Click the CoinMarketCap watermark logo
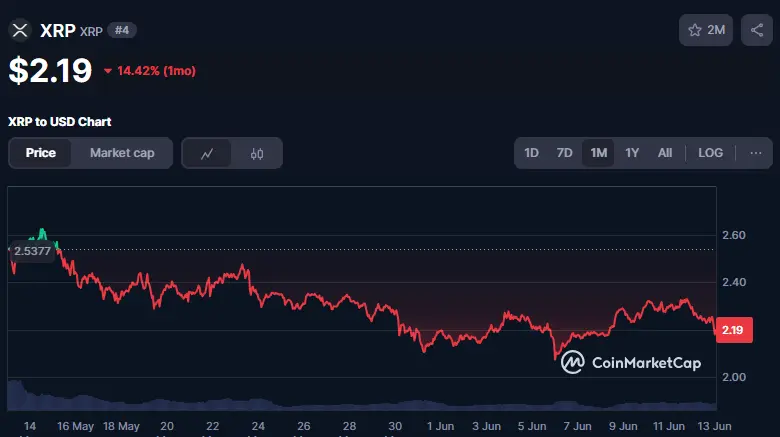780x437 pixels. click(631, 362)
